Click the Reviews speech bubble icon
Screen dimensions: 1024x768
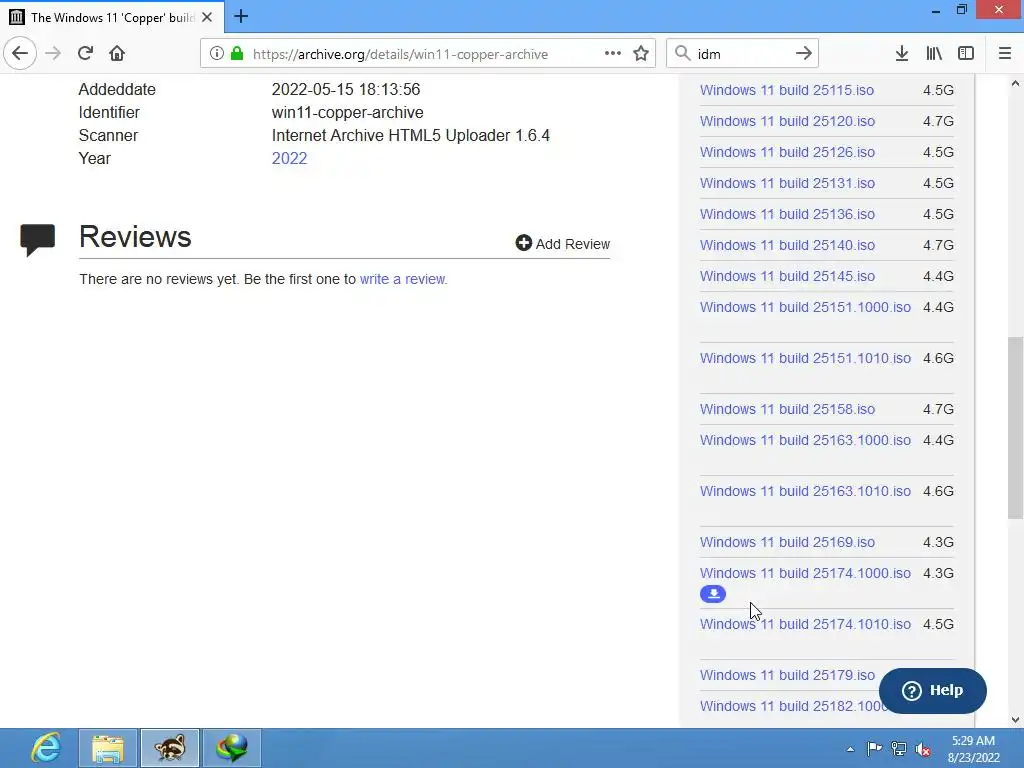(37, 240)
